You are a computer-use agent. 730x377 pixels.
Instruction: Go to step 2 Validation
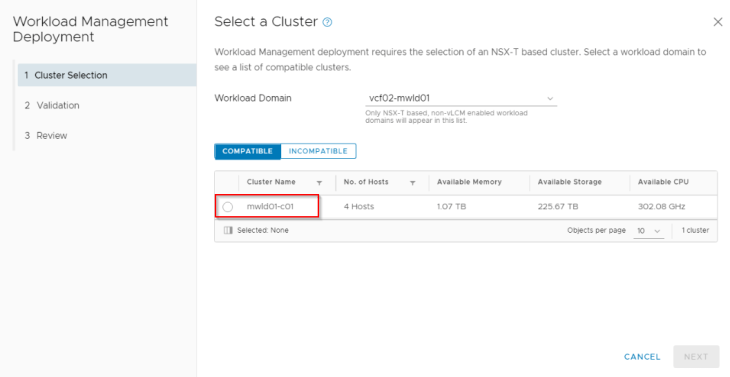coord(107,106)
